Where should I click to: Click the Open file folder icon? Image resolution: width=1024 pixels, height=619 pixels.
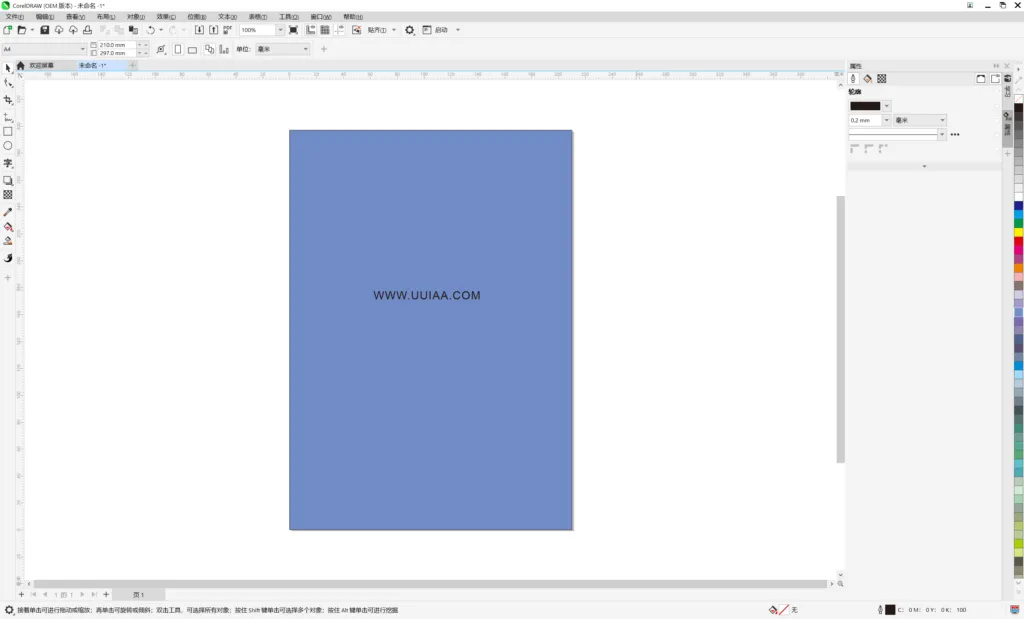pos(22,30)
